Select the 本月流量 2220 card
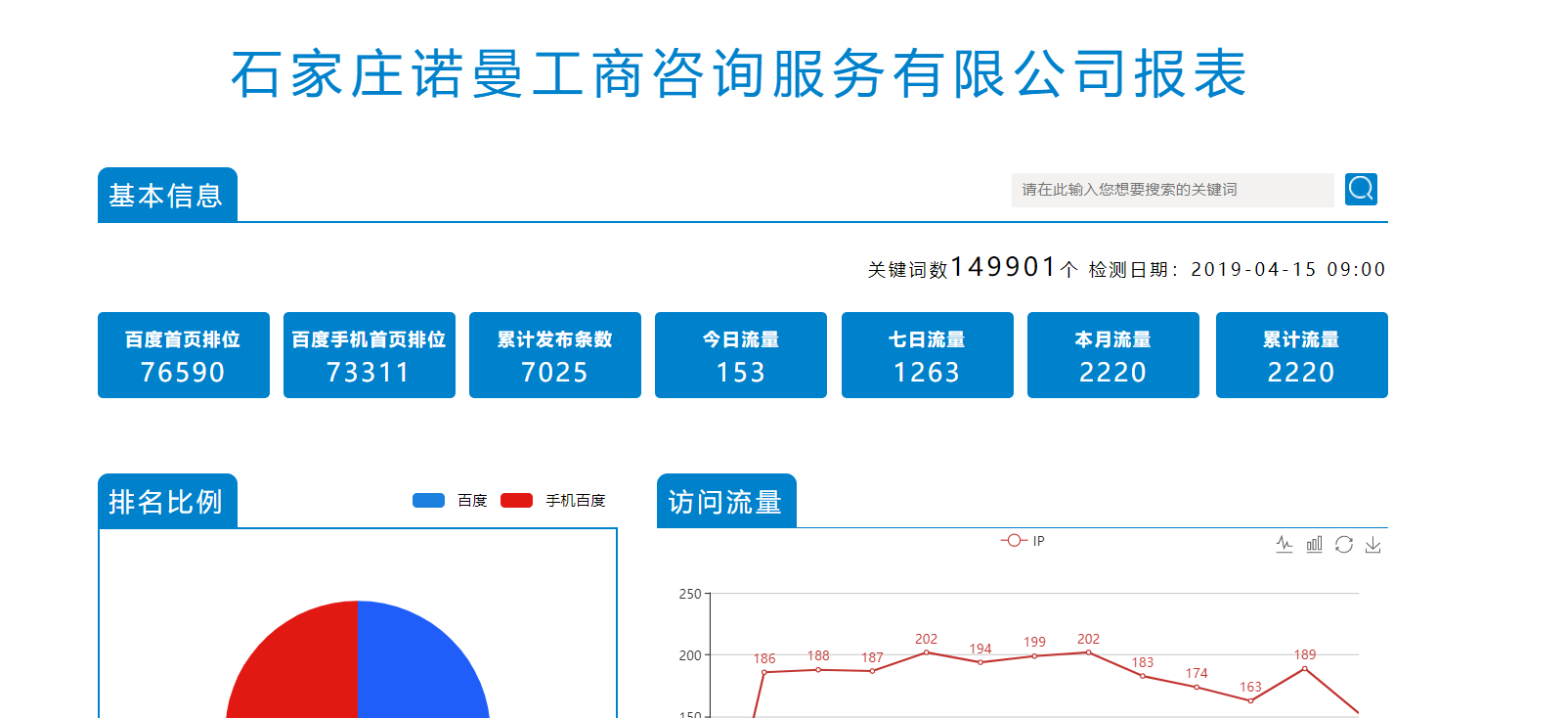This screenshot has height=718, width=1568. [1113, 355]
